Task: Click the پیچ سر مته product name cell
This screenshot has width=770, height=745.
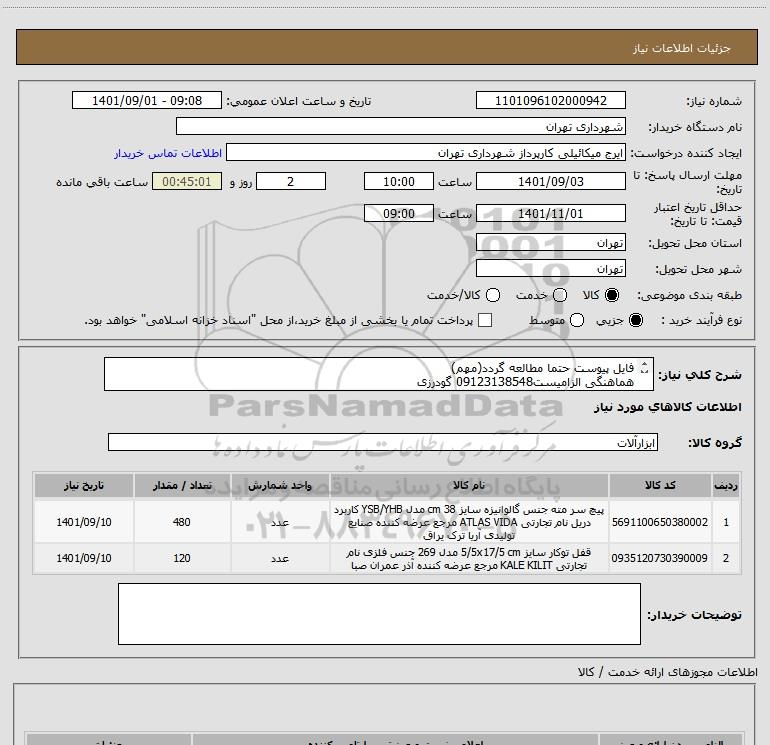Action: 469,522
